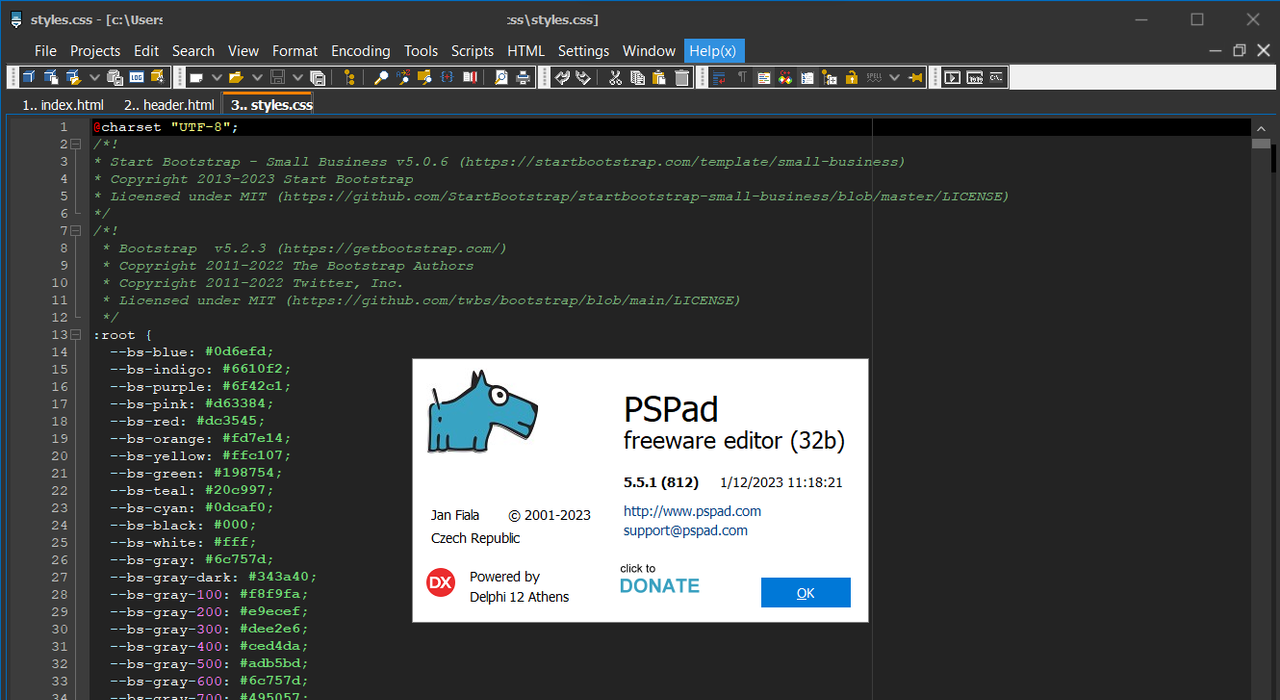Expand the Save dropdown arrow
Screen dimensions: 1280x700
click(x=297, y=77)
